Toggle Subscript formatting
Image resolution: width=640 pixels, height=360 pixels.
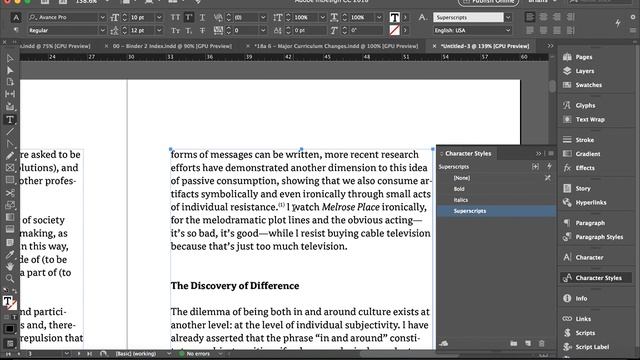point(189,30)
